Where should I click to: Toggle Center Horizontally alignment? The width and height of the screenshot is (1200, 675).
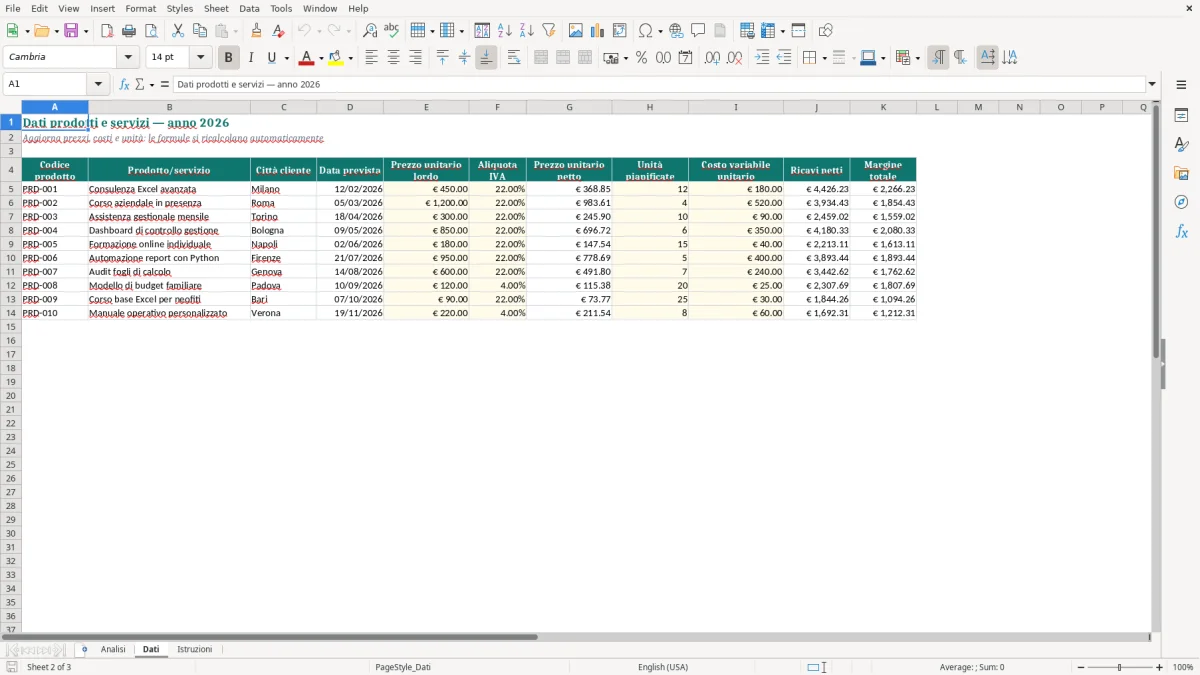point(393,58)
